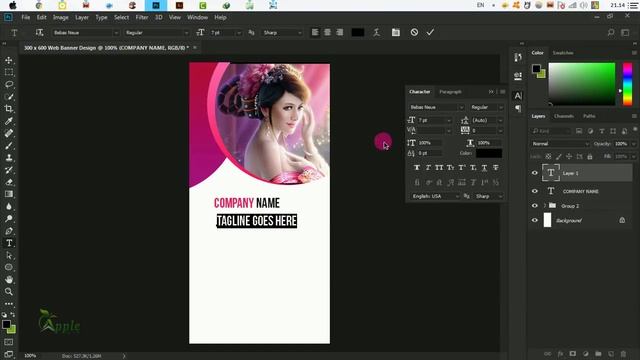Commit the text edit with checkmark
The width and height of the screenshot is (640, 360).
[x=430, y=32]
